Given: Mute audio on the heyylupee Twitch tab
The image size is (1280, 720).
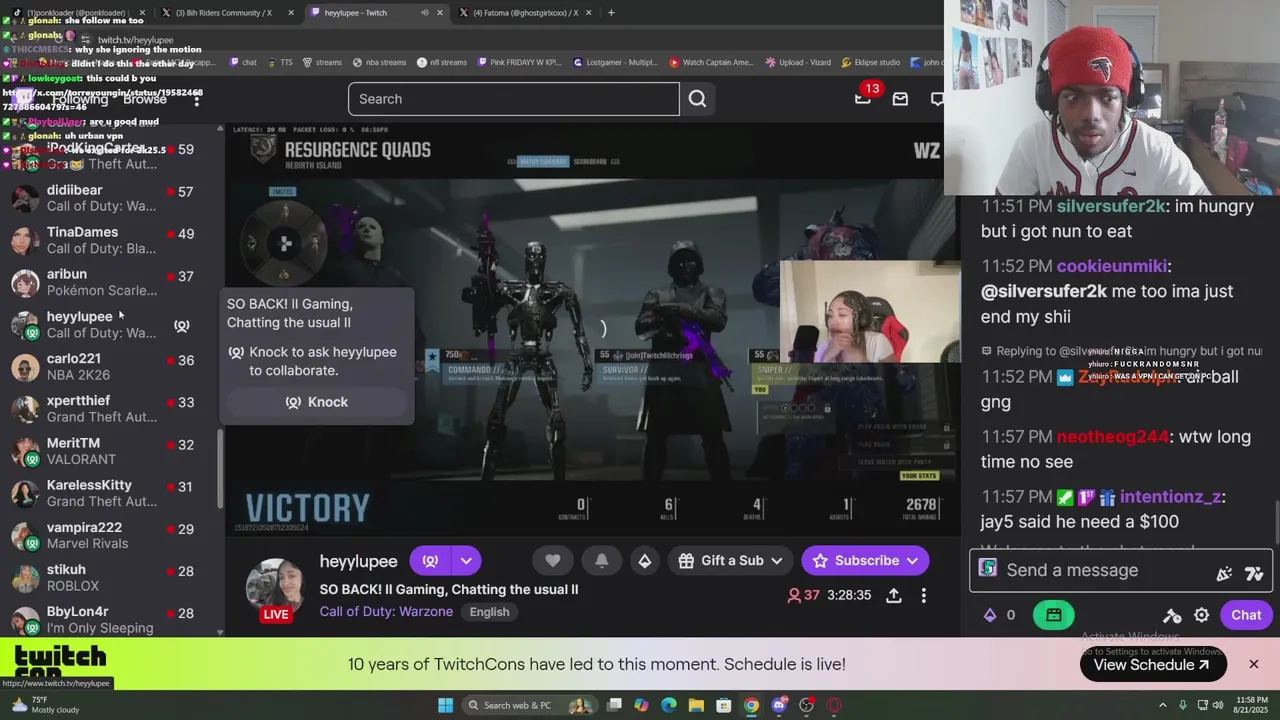Looking at the screenshot, I should 424,13.
